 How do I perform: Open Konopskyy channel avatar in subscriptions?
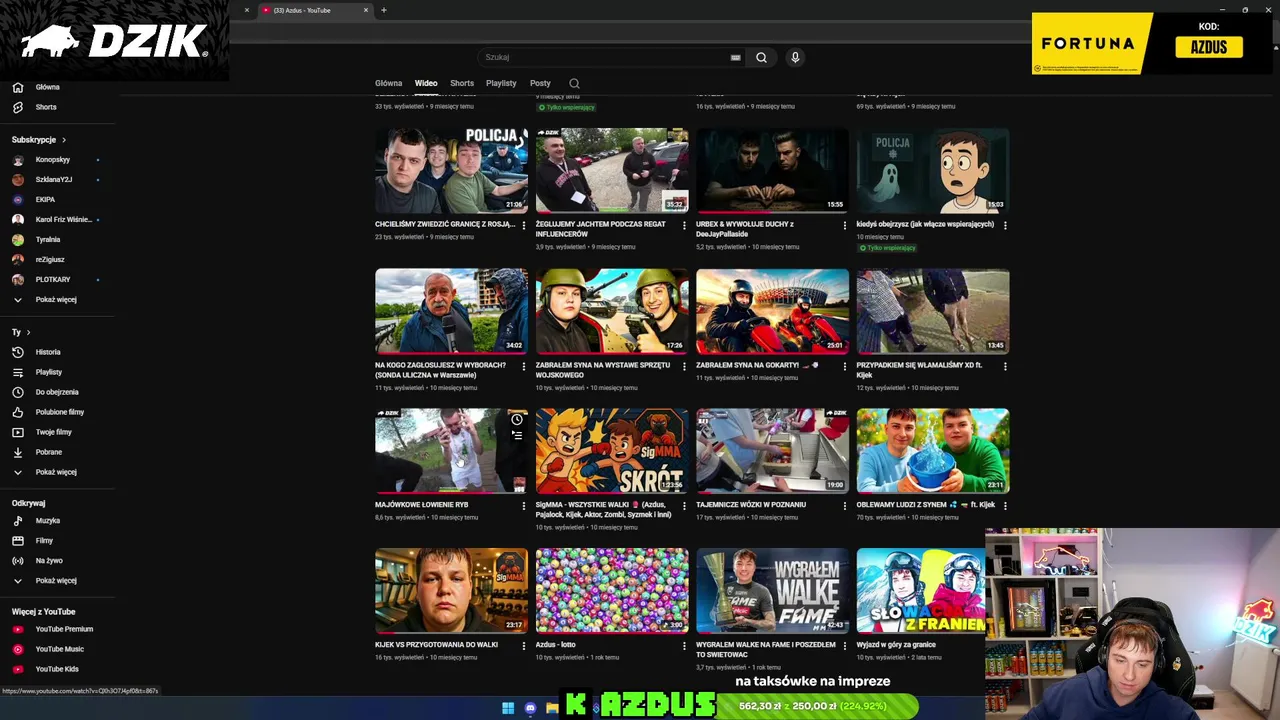point(17,160)
